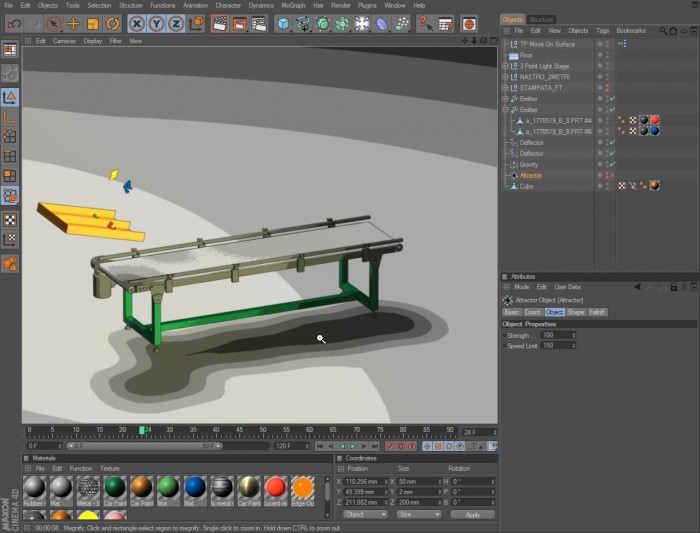The height and width of the screenshot is (533, 700).
Task: Expand the STAMPATA_FT object group
Action: [505, 88]
